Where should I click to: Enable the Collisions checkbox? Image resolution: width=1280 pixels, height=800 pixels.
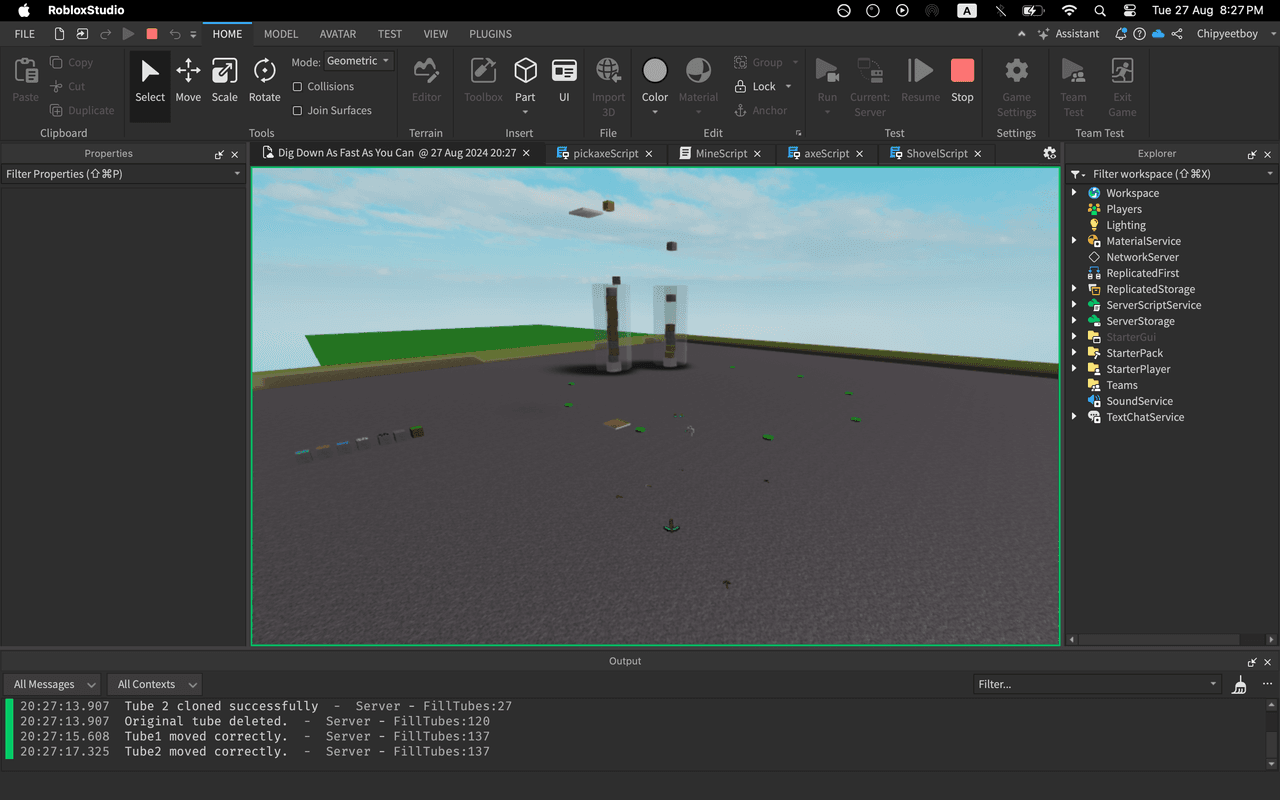tap(297, 87)
